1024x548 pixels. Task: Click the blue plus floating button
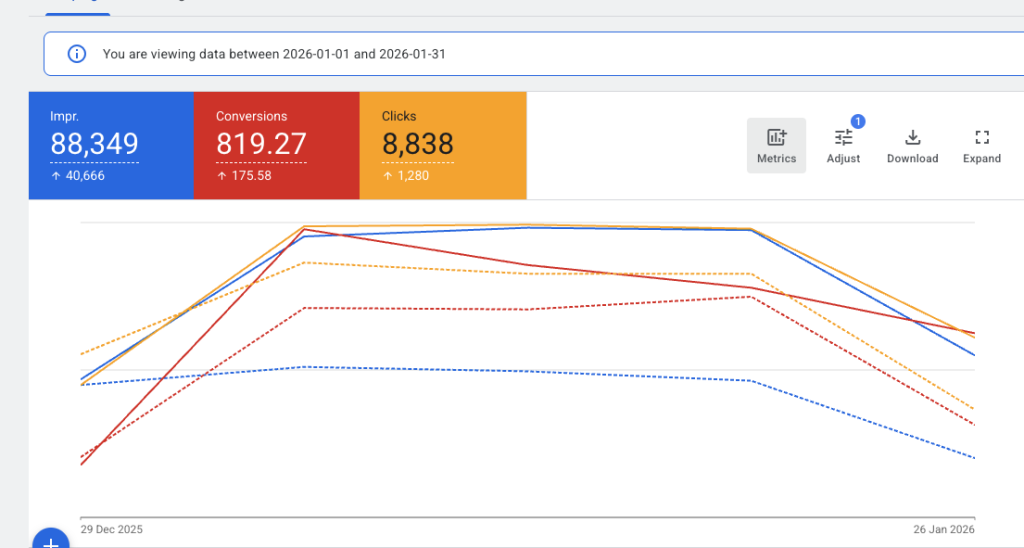[51, 540]
